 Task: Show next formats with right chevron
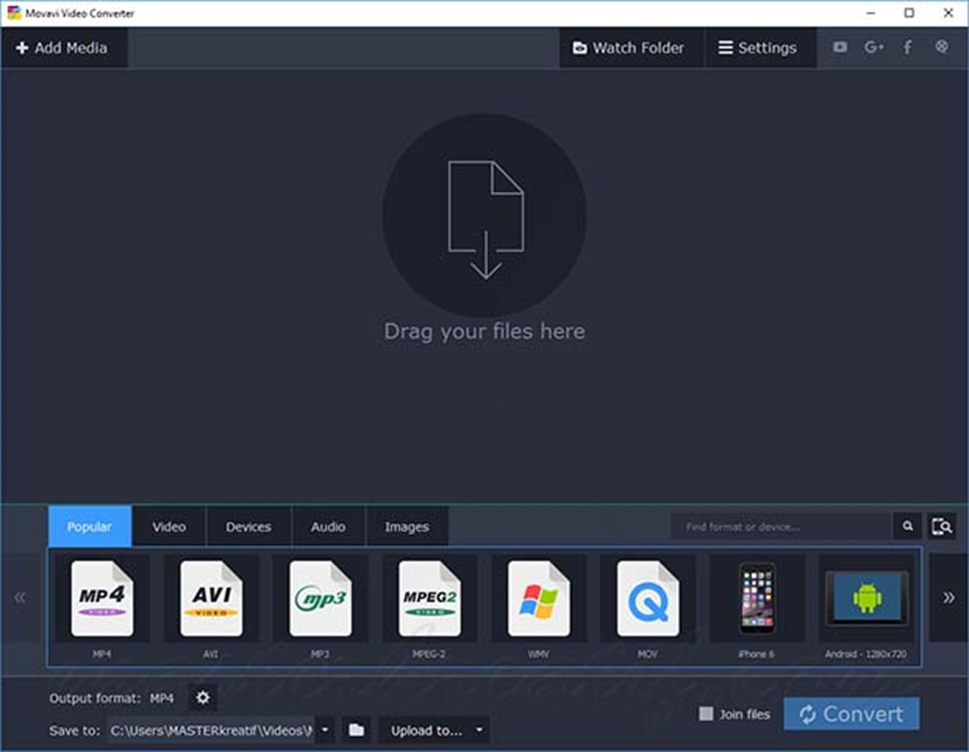948,598
